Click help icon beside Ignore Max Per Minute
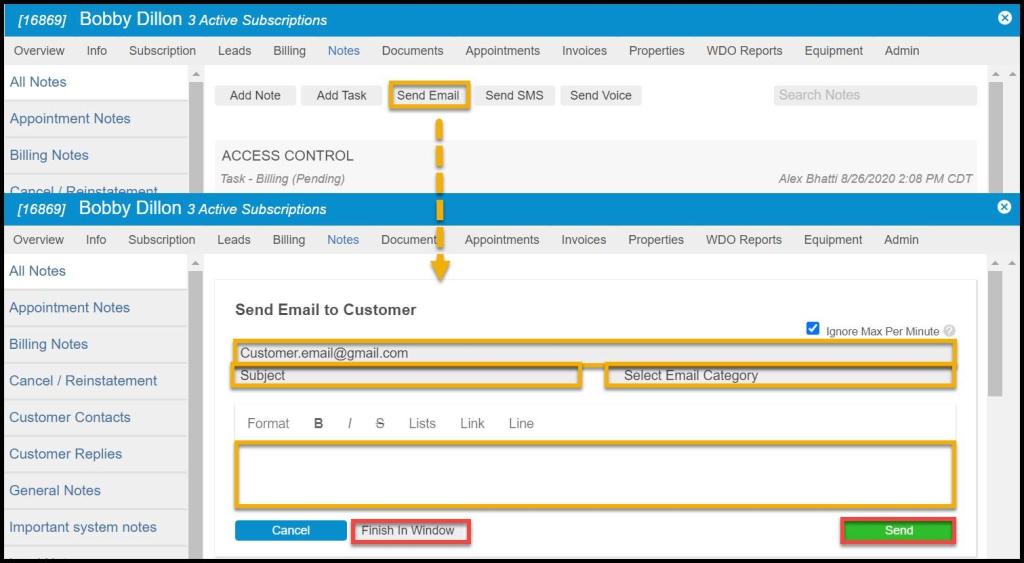 949,331
